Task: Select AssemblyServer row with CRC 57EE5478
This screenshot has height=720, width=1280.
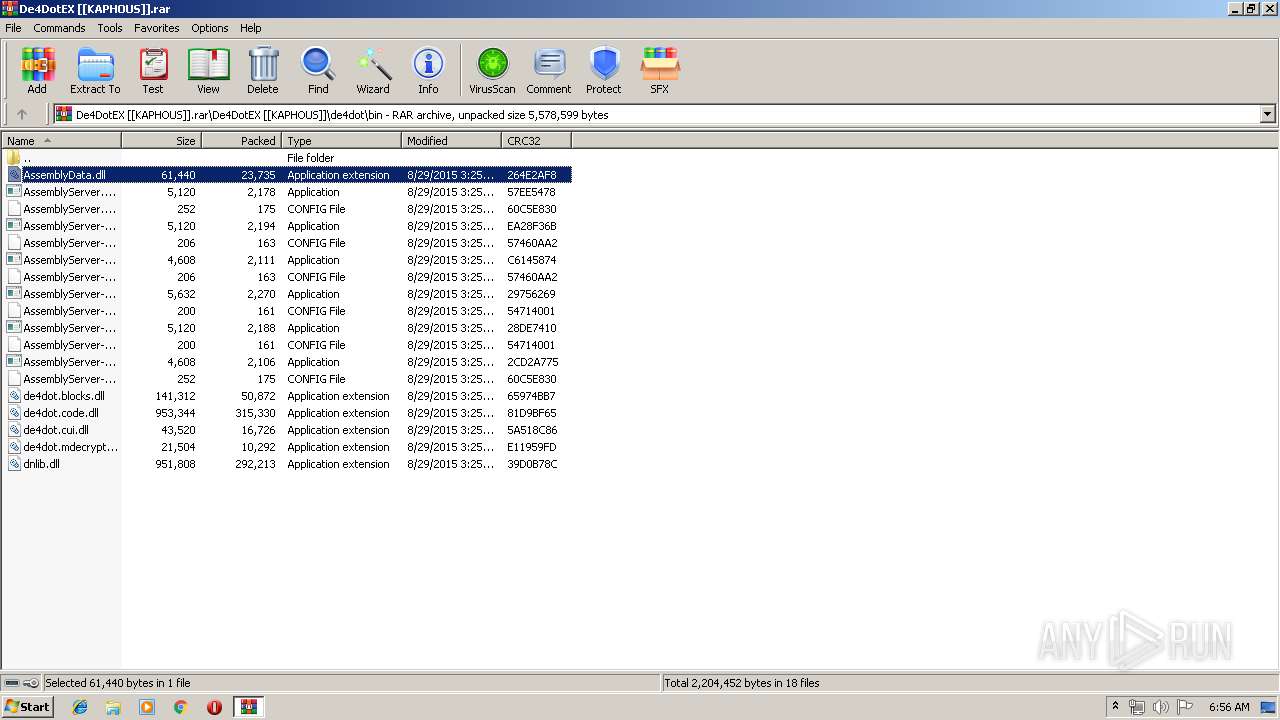Action: click(287, 192)
